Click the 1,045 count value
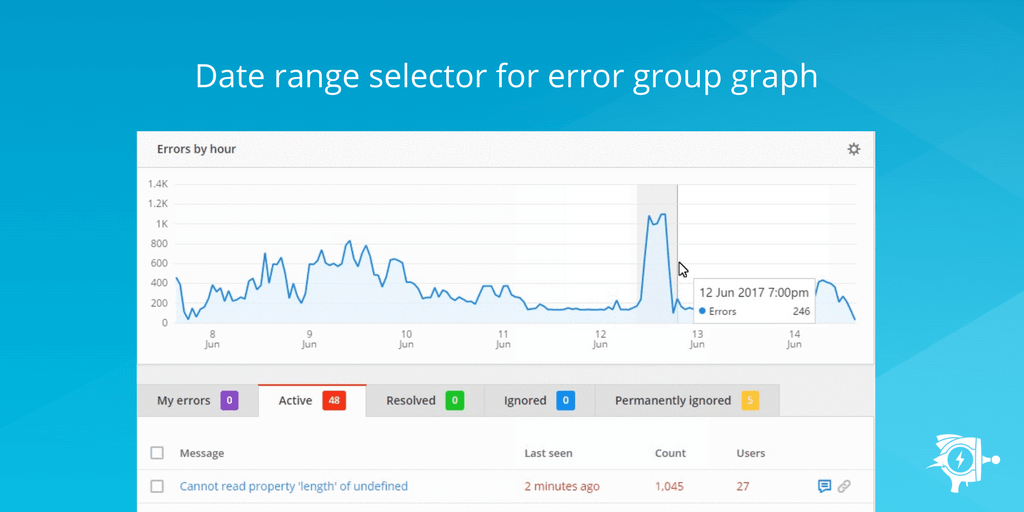This screenshot has width=1024, height=512. coord(669,486)
